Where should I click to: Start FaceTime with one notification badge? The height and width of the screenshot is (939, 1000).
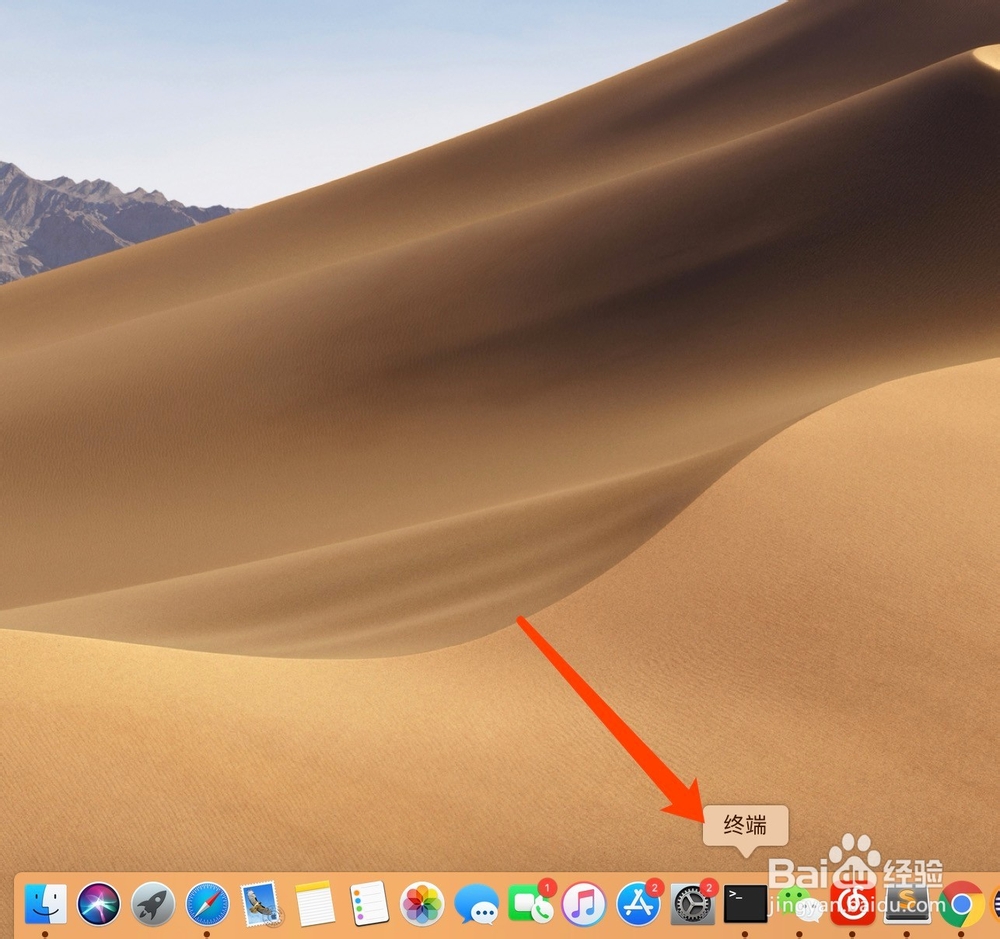(530, 905)
